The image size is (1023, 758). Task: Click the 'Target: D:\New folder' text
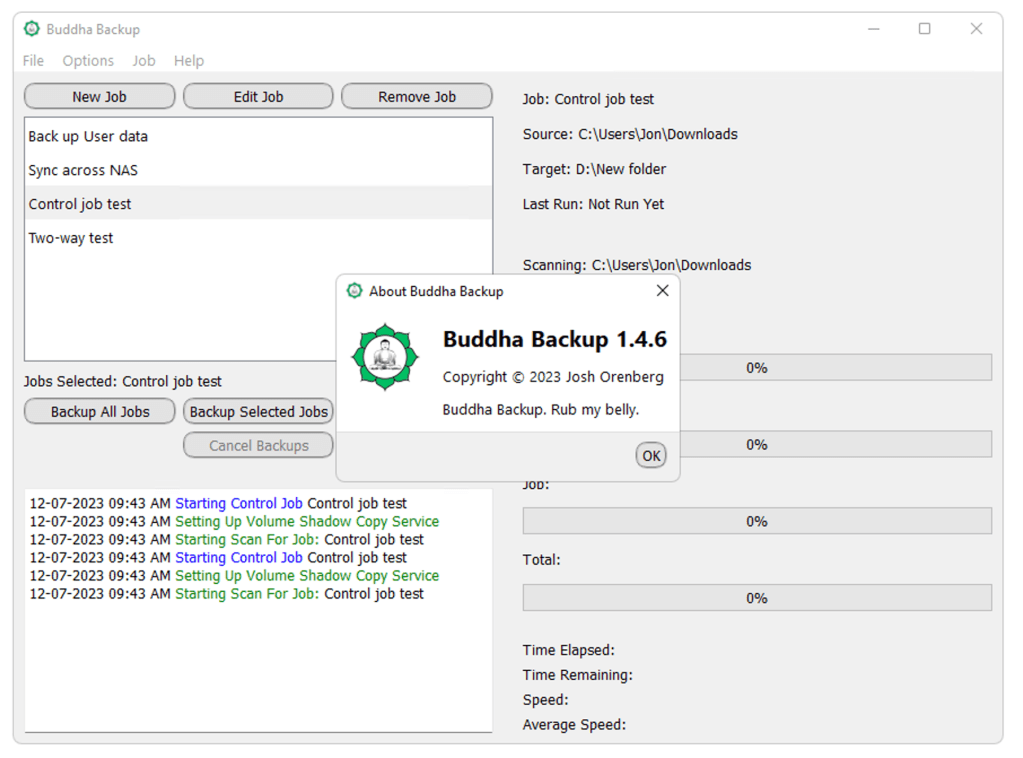coord(594,170)
